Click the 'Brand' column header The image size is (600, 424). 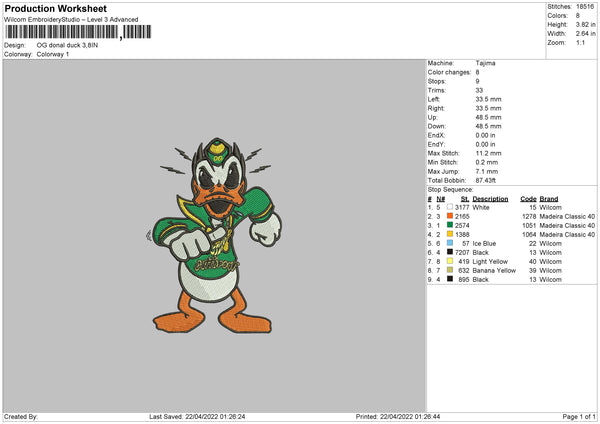pos(549,199)
